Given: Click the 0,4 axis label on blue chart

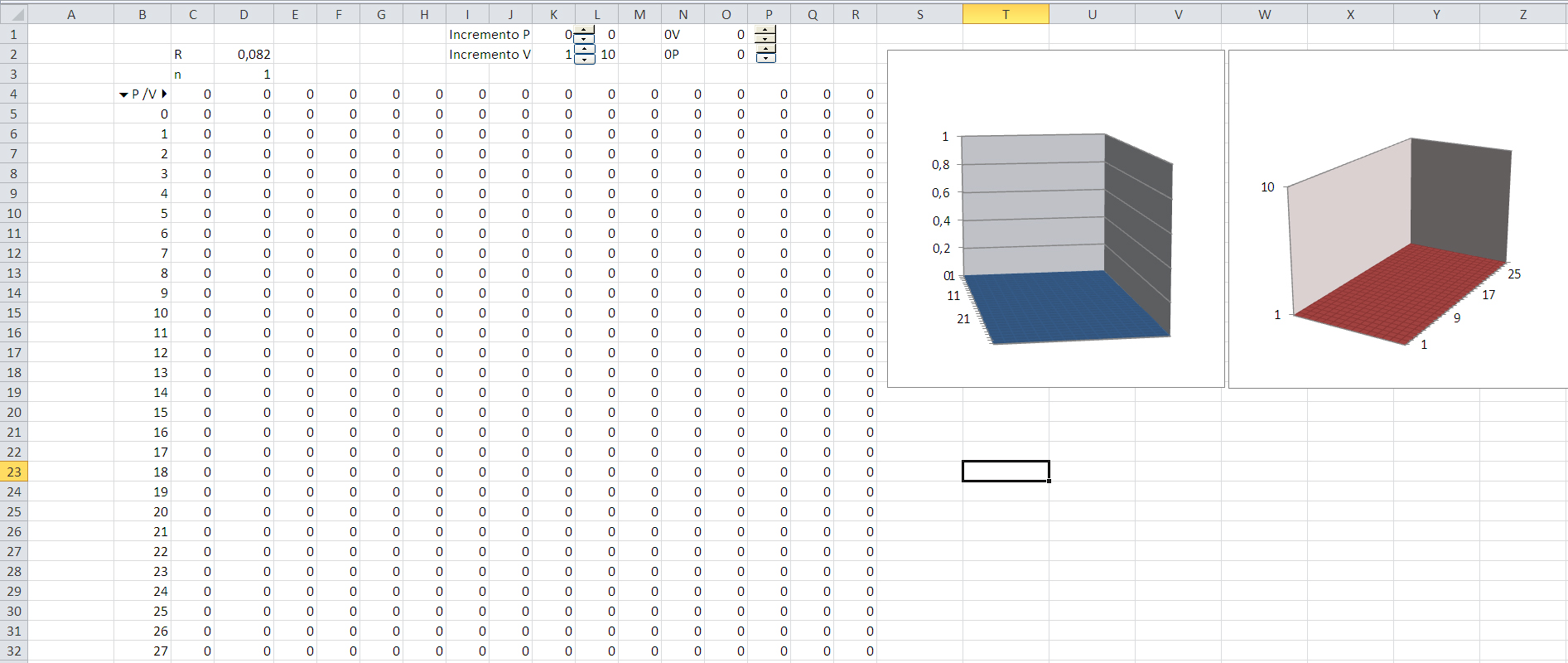Looking at the screenshot, I should coord(941,221).
